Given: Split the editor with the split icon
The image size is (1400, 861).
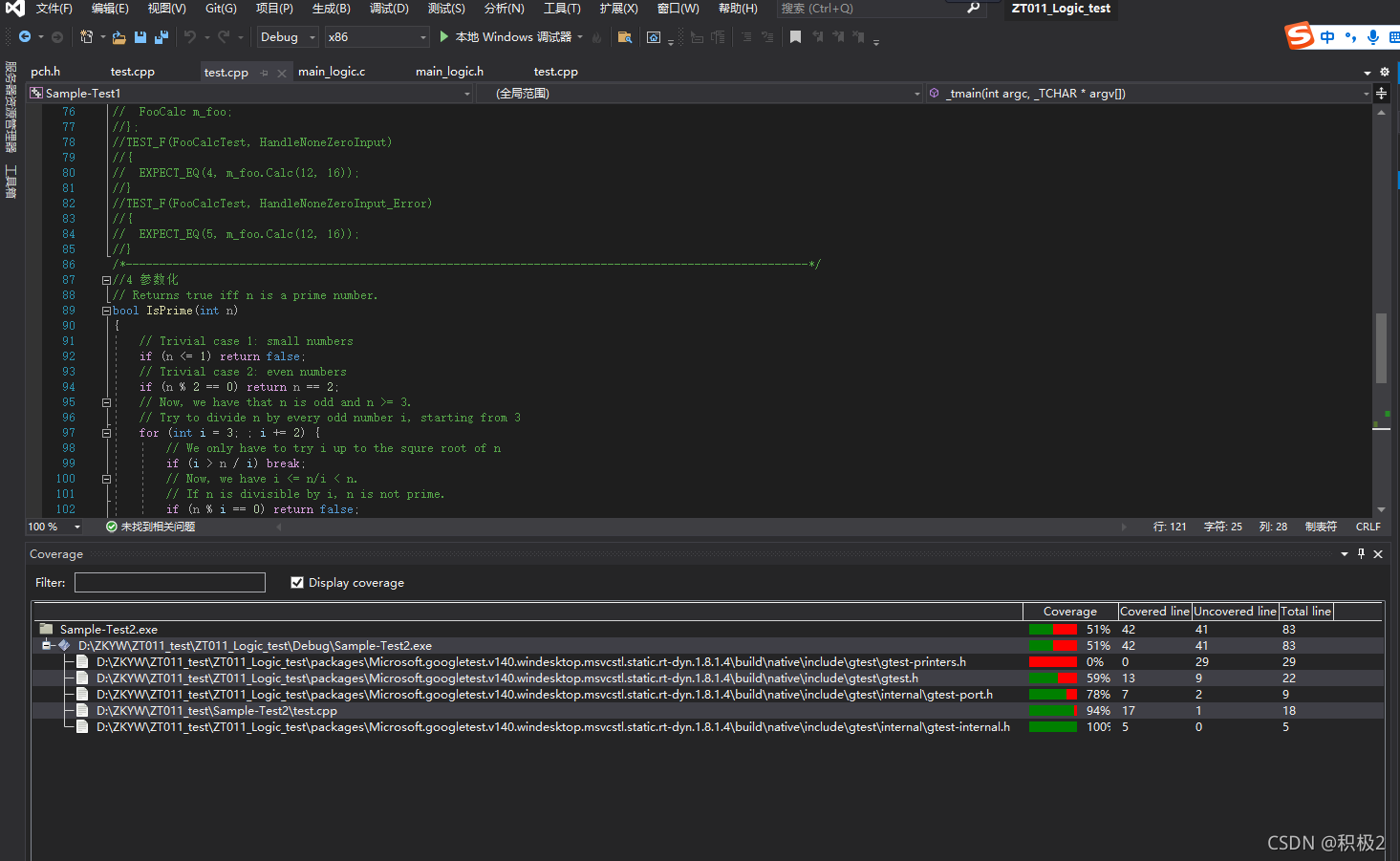Looking at the screenshot, I should (x=1381, y=93).
